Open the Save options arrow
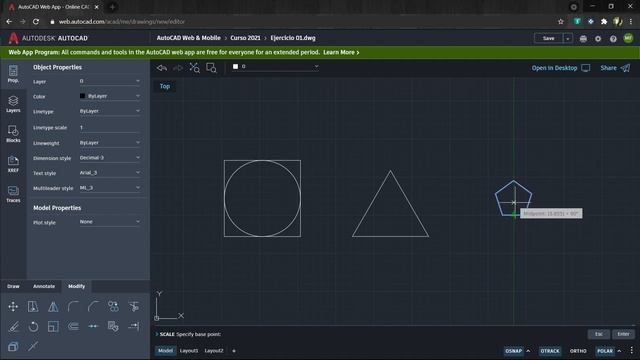Viewport: 640px width, 360px height. [x=568, y=38]
